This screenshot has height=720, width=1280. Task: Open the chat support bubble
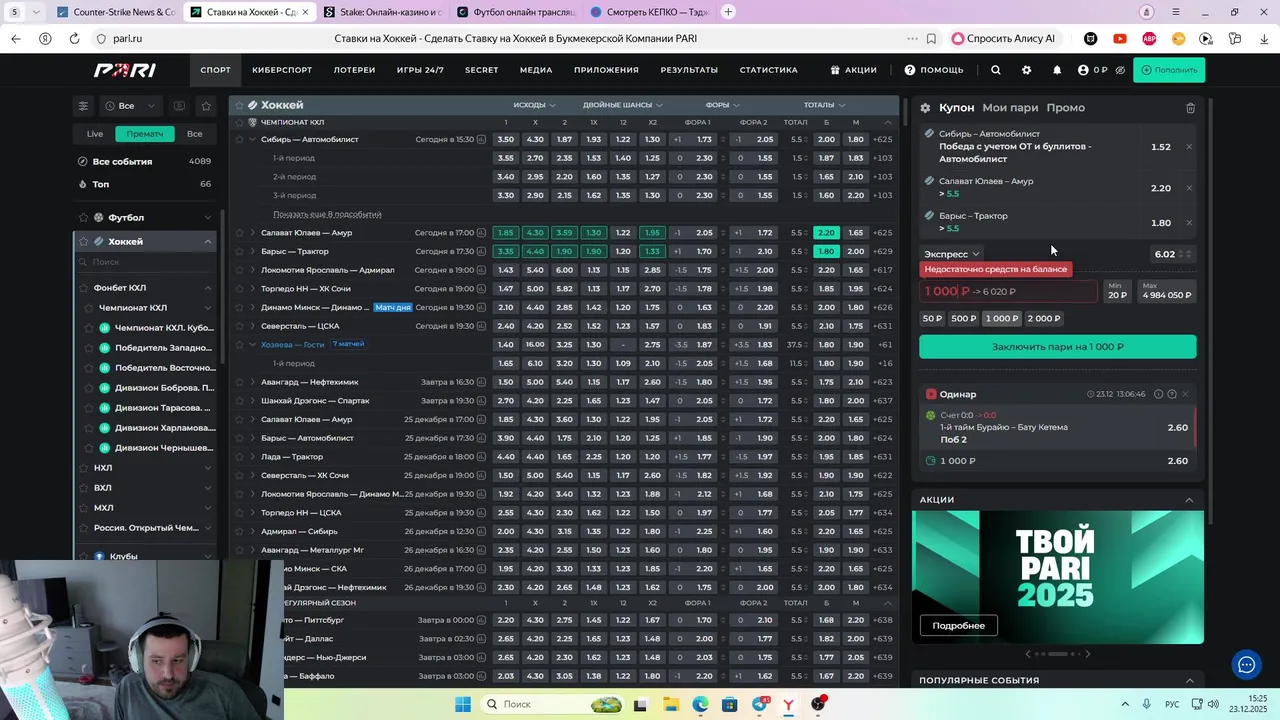(x=1246, y=664)
